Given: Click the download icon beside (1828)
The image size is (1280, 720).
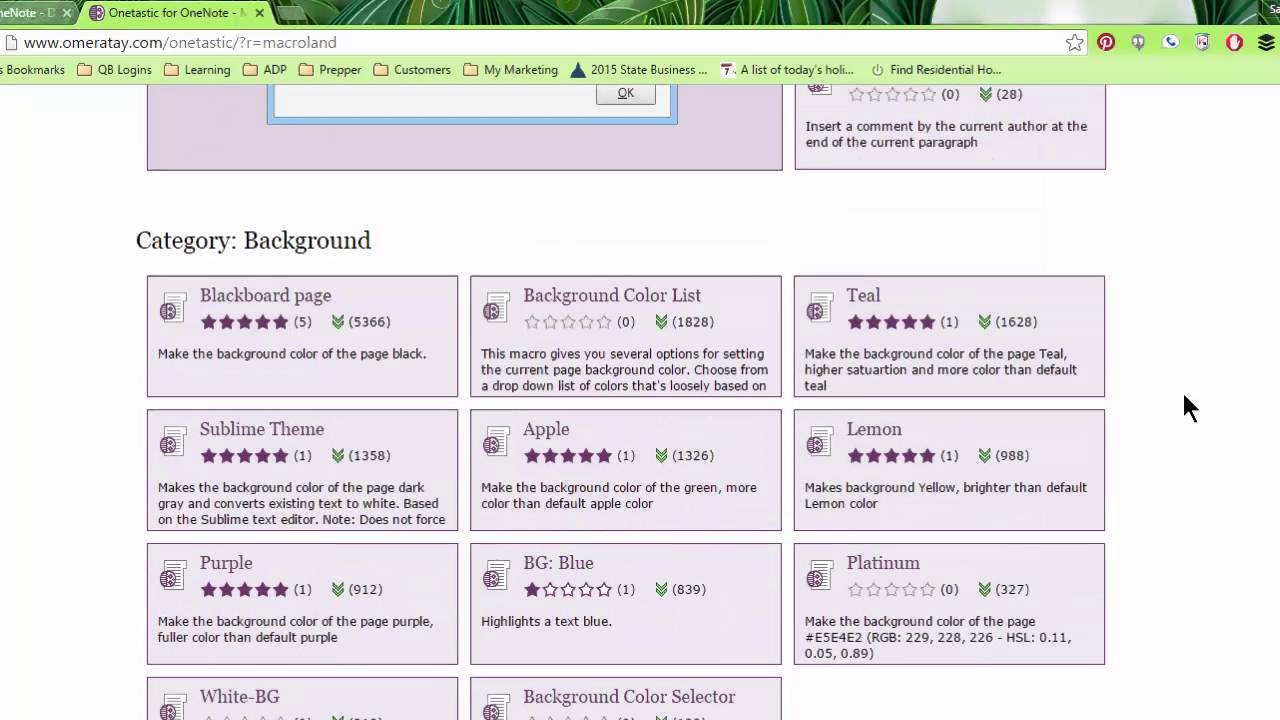Looking at the screenshot, I should point(661,322).
